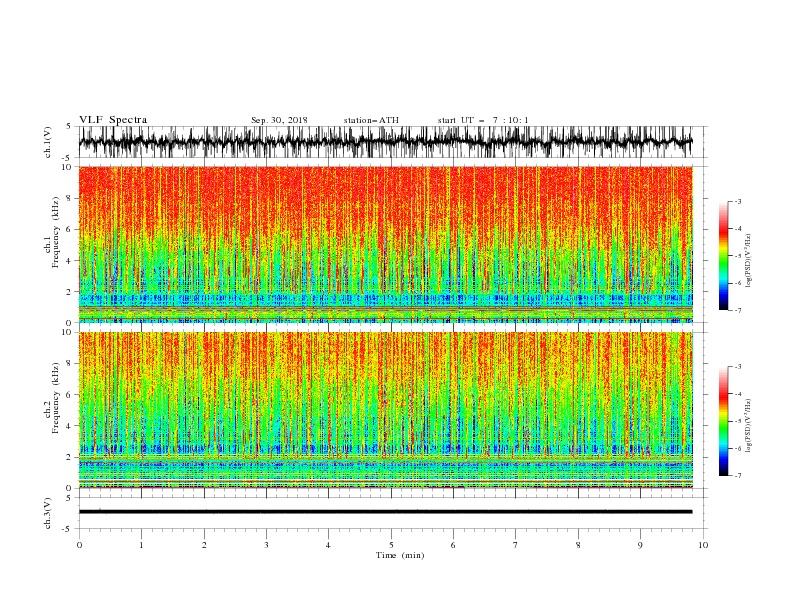The height and width of the screenshot is (612, 792).
Task: Click the "2" kHz tick on ch.2 frequency axis
Action: pyautogui.click(x=70, y=457)
